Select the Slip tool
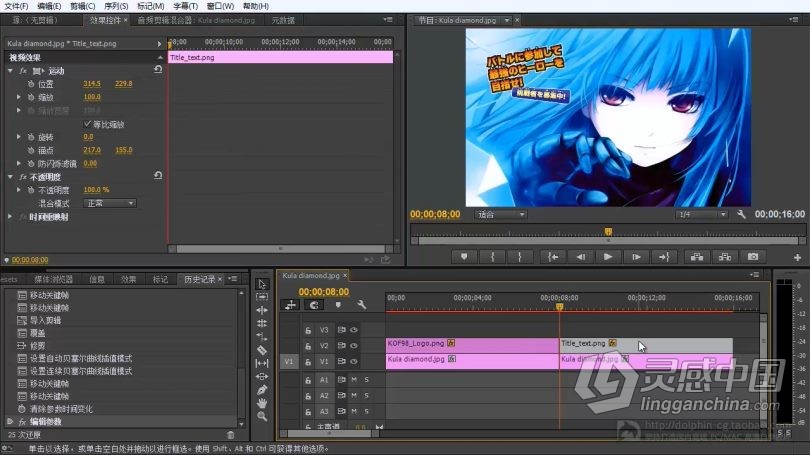Image resolution: width=810 pixels, height=455 pixels. pyautogui.click(x=262, y=364)
